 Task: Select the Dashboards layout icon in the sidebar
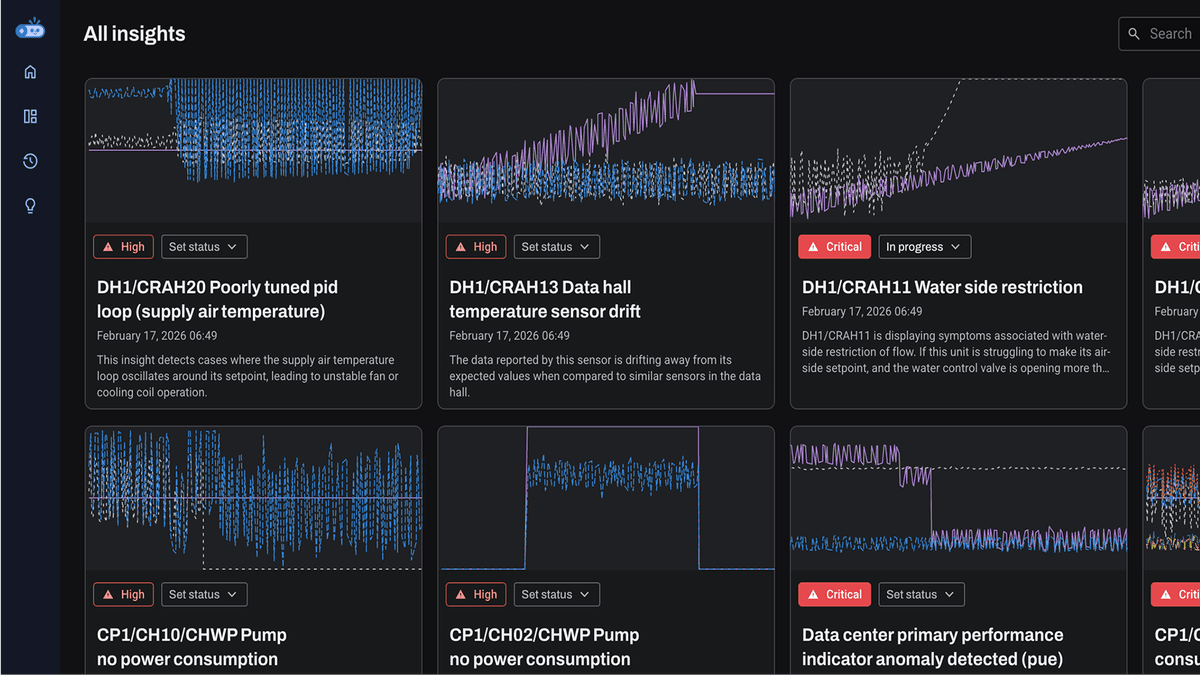pyautogui.click(x=29, y=116)
